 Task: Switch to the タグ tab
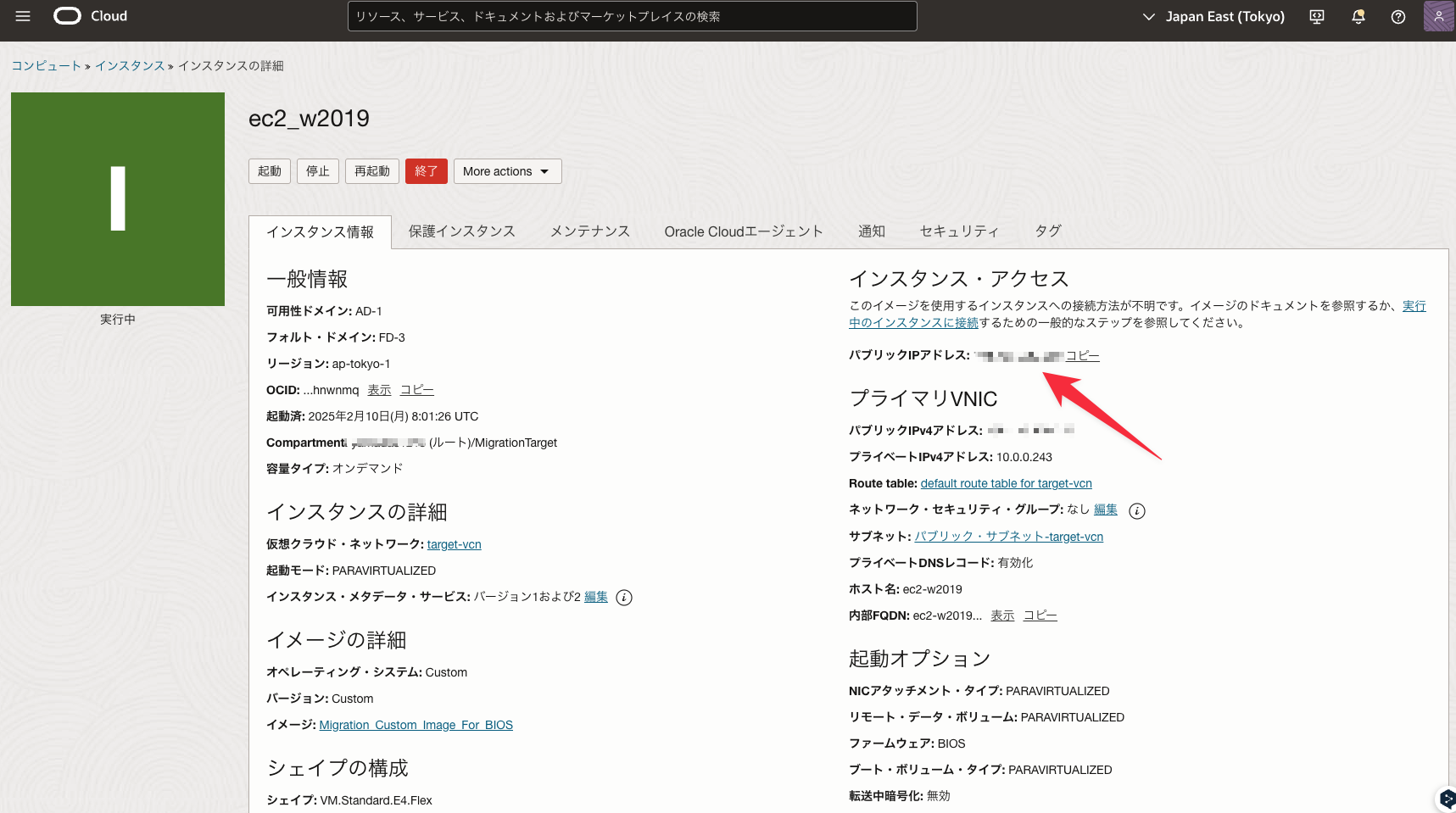pos(1048,231)
